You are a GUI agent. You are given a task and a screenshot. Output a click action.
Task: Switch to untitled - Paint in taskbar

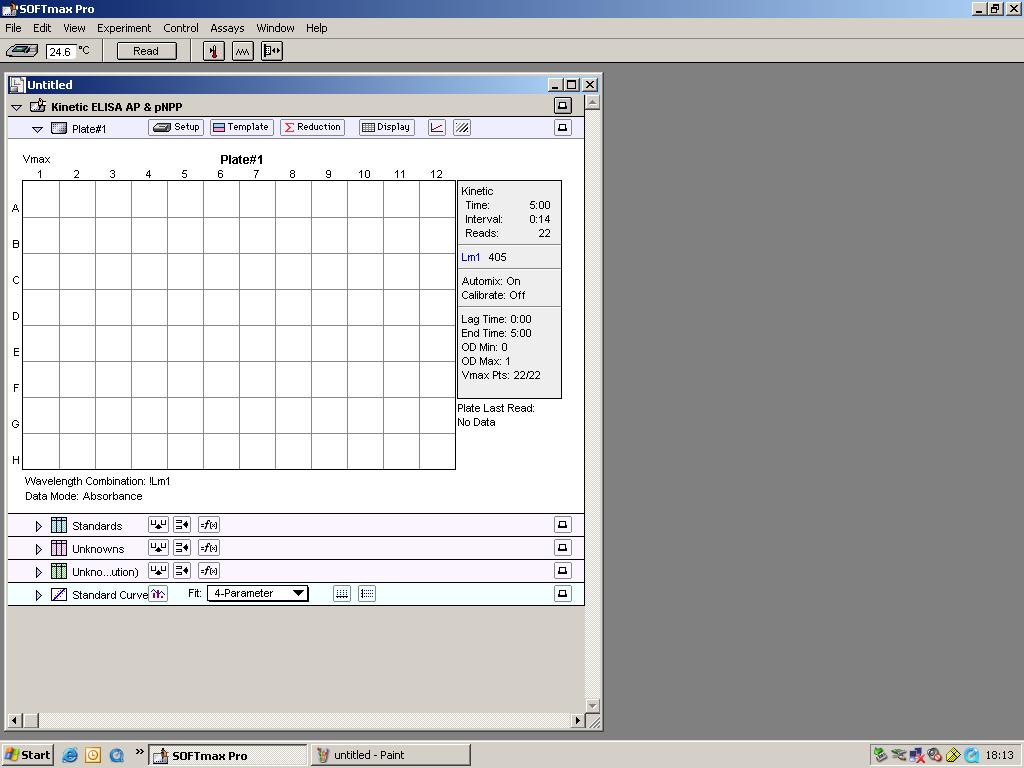coord(391,755)
